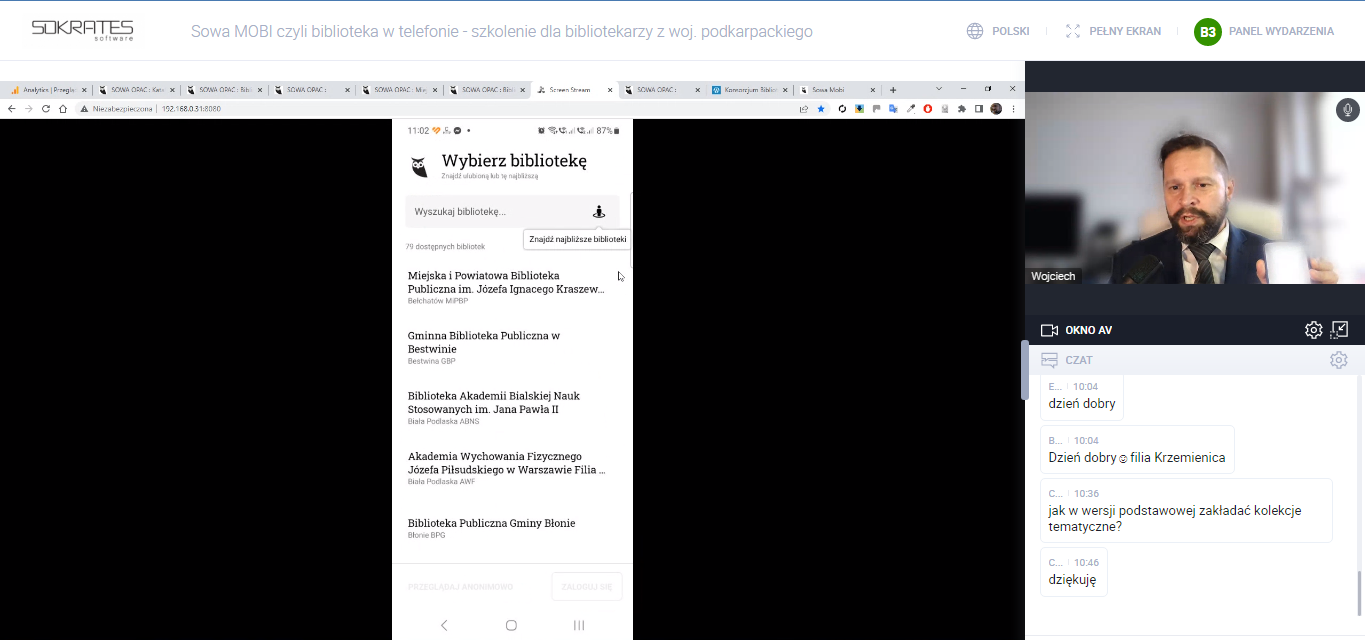Click the owl logo beside Wybierz bibliotekę
Screen dimensions: 1365x640
pos(420,166)
